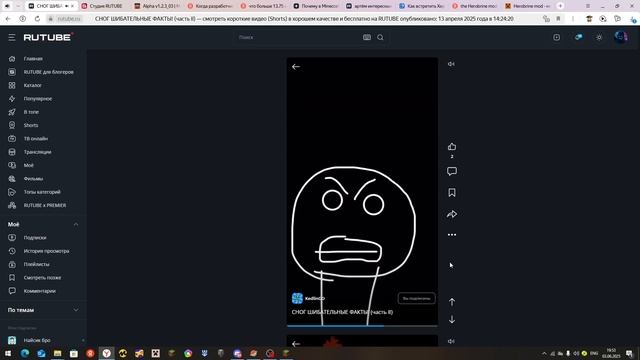The width and height of the screenshot is (640, 360).
Task: Select the Каталог grid icon
Action: pos(12,85)
